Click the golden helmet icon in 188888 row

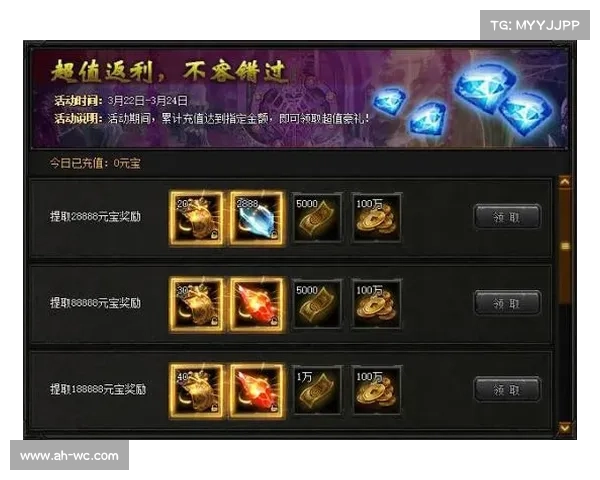pos(196,391)
